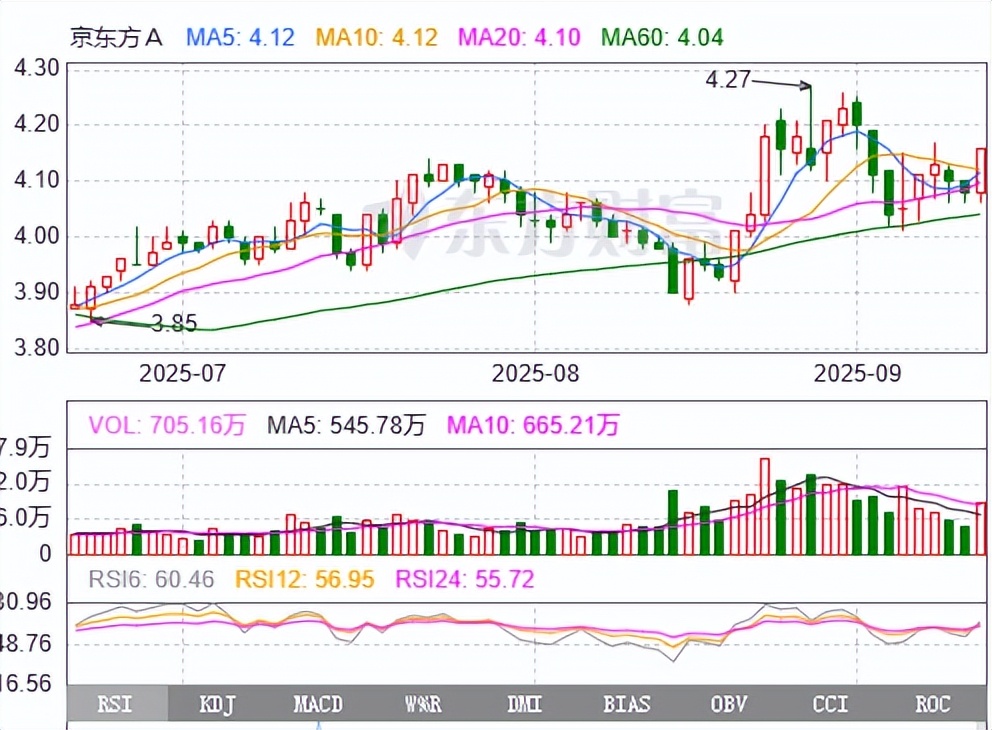Screen dimensions: 992x730
Task: Select the ROC indicator tab
Action: click(933, 703)
